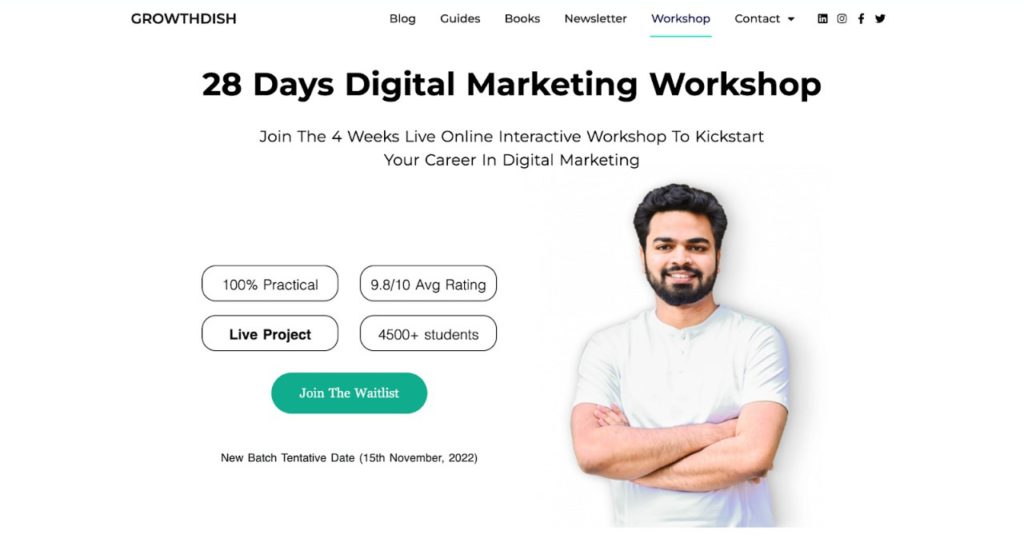Open the Twitter social icon

pos(880,19)
